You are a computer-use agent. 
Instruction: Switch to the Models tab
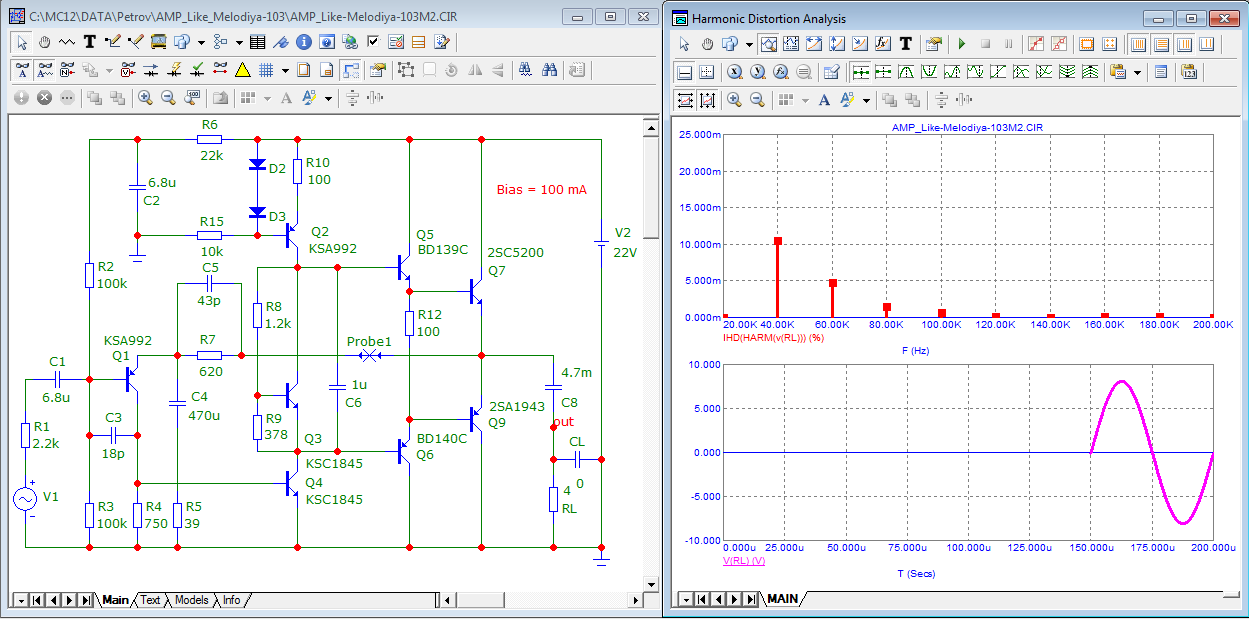tap(192, 600)
